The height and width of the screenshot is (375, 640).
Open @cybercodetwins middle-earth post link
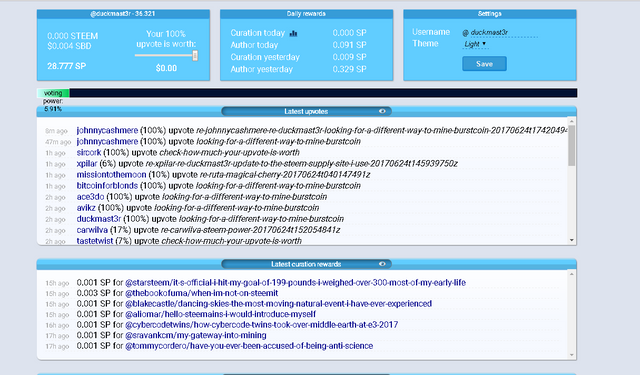261,325
